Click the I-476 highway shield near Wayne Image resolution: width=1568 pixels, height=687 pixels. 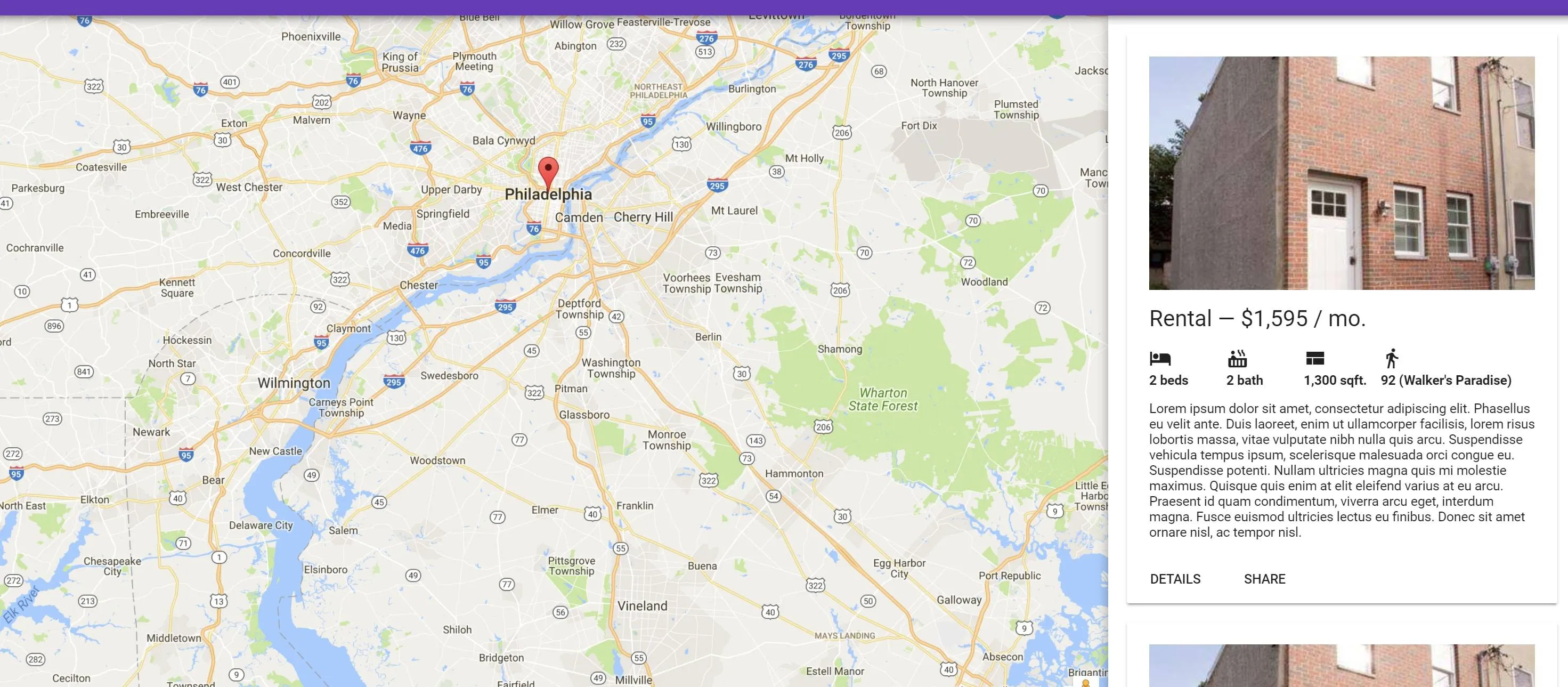point(420,148)
